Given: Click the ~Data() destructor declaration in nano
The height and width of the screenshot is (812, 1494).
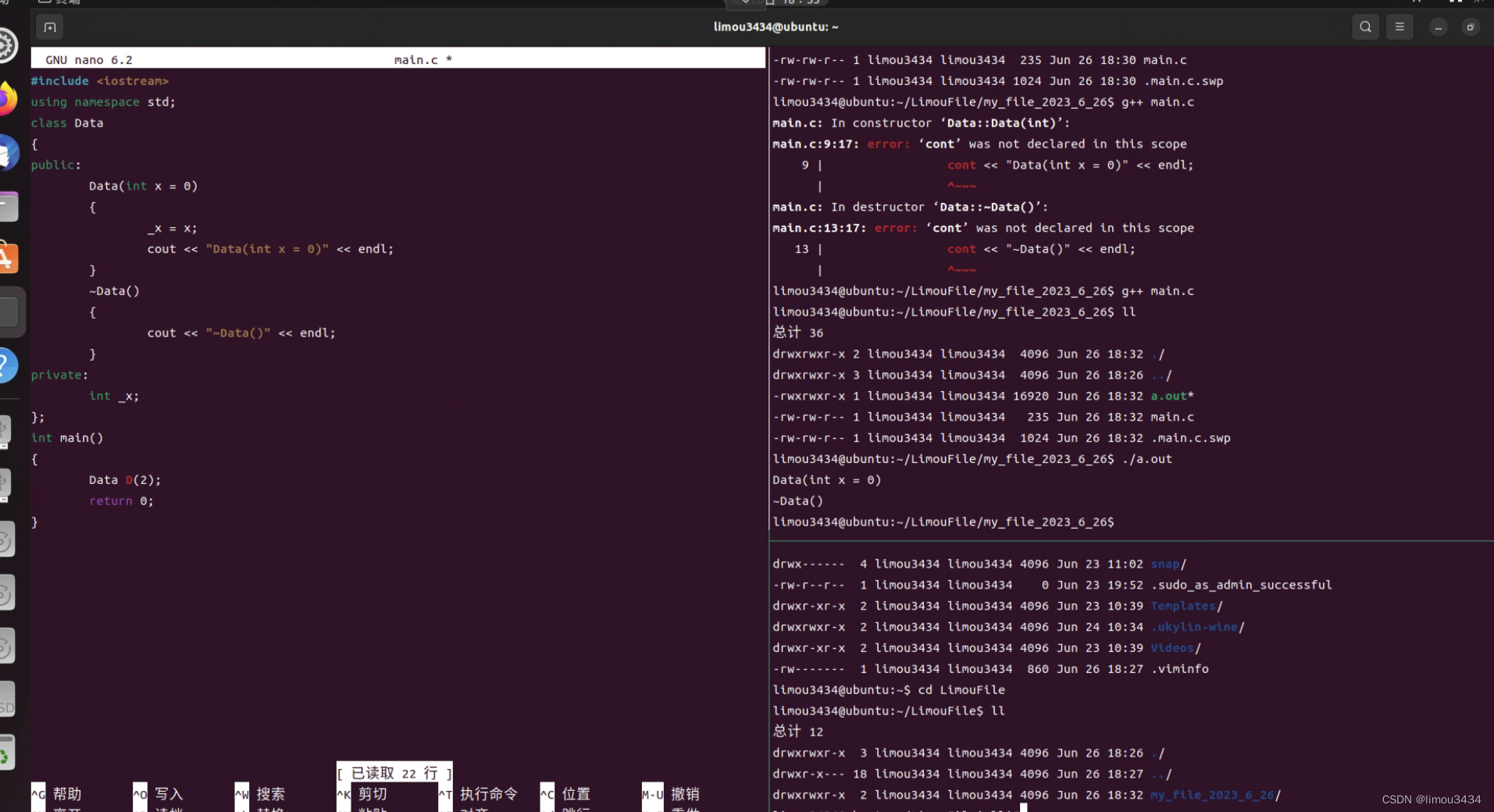Looking at the screenshot, I should 114,291.
